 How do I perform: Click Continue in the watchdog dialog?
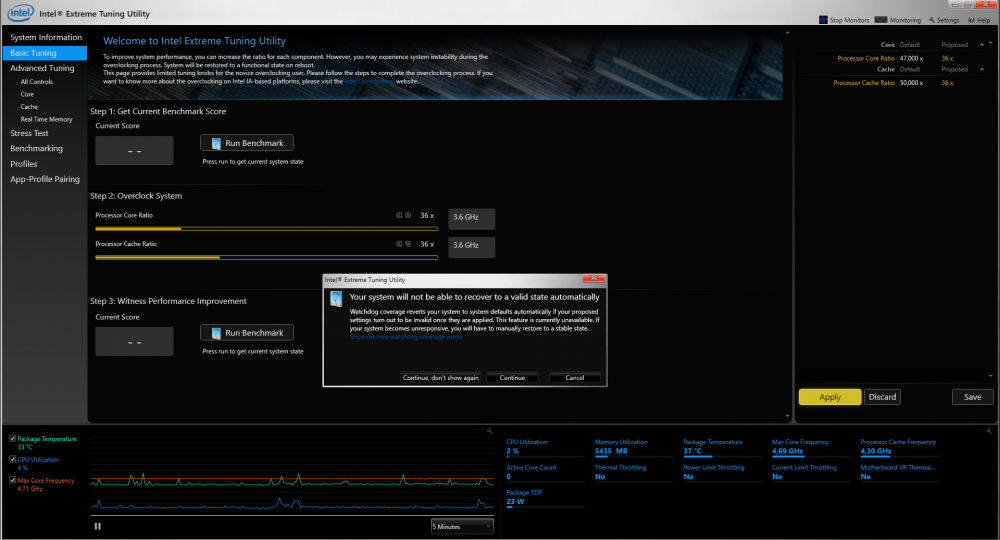(x=512, y=378)
